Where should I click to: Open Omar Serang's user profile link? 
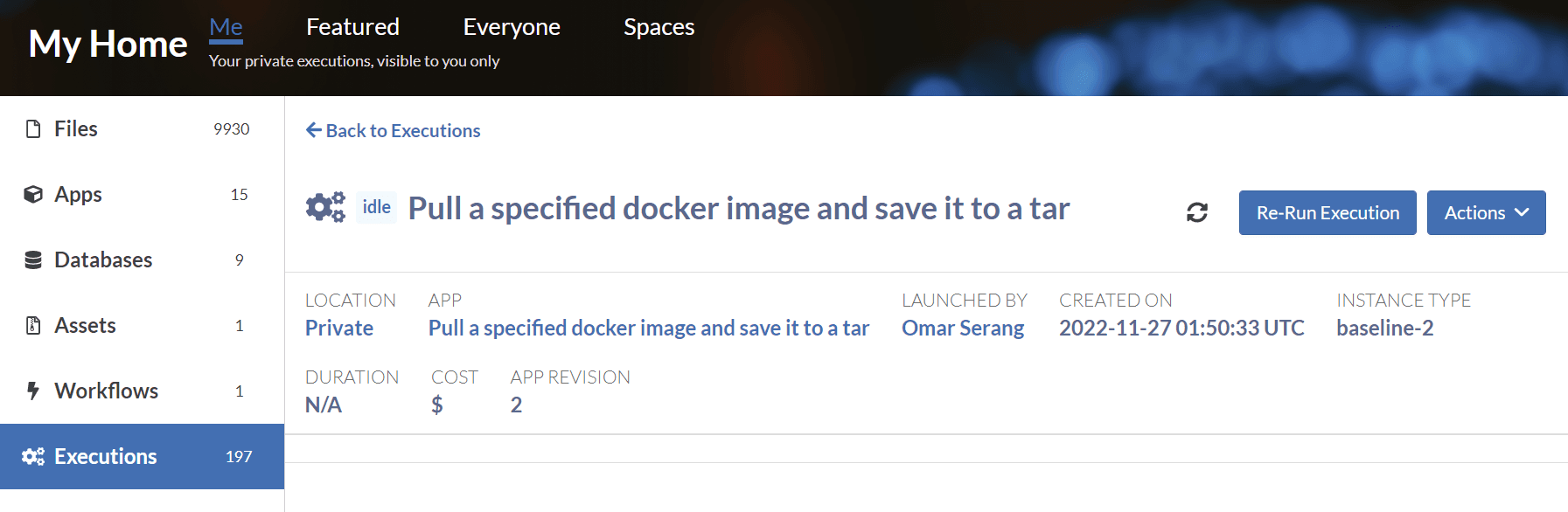pyautogui.click(x=963, y=328)
